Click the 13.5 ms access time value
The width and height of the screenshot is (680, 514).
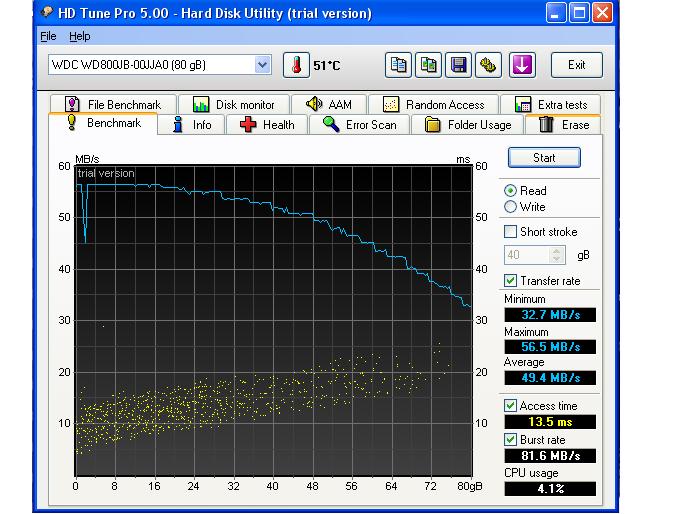tap(550, 422)
